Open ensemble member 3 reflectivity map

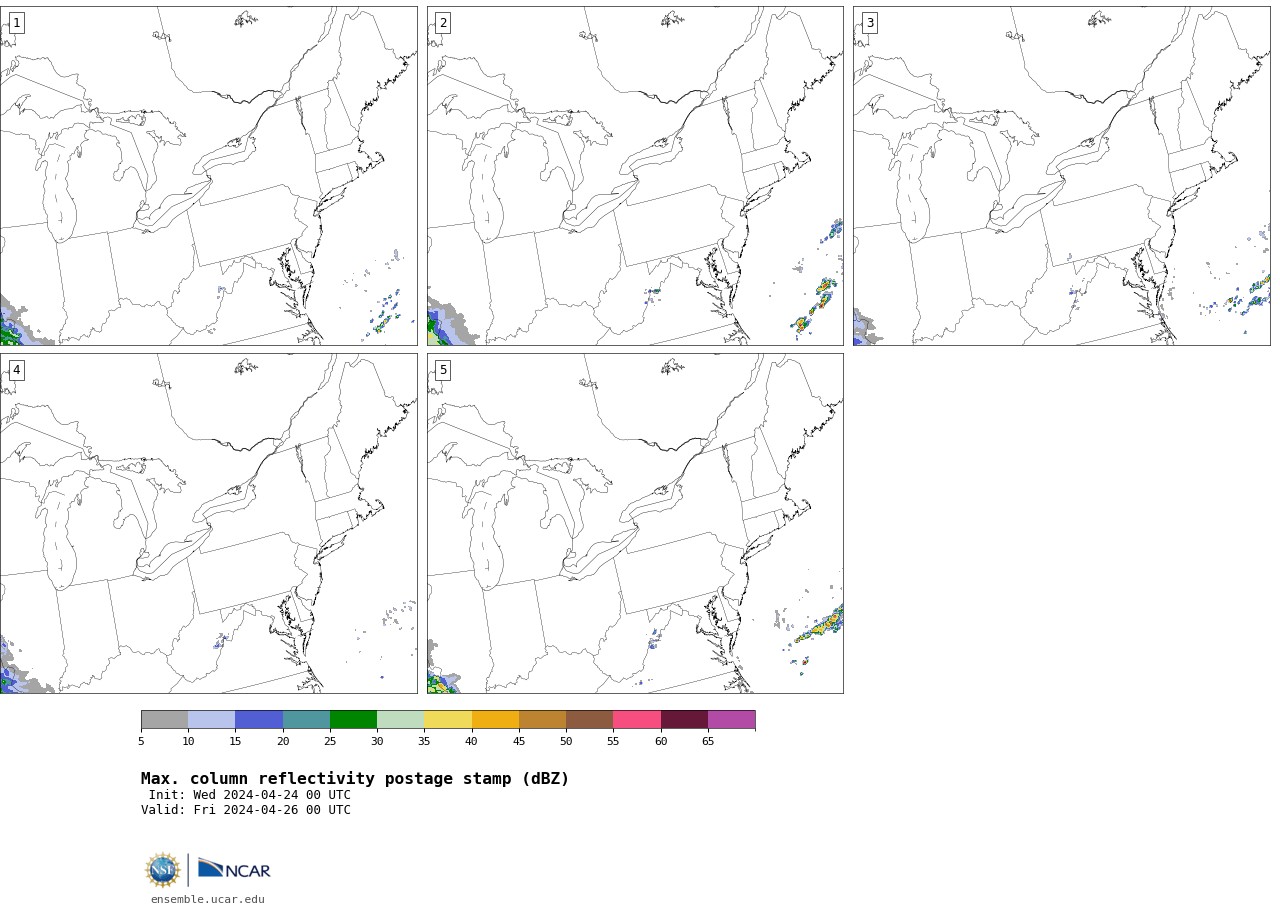pos(1062,176)
